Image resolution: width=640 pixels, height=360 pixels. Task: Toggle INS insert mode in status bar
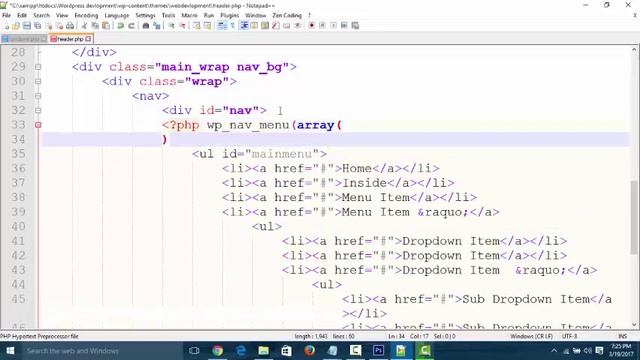(x=622, y=336)
